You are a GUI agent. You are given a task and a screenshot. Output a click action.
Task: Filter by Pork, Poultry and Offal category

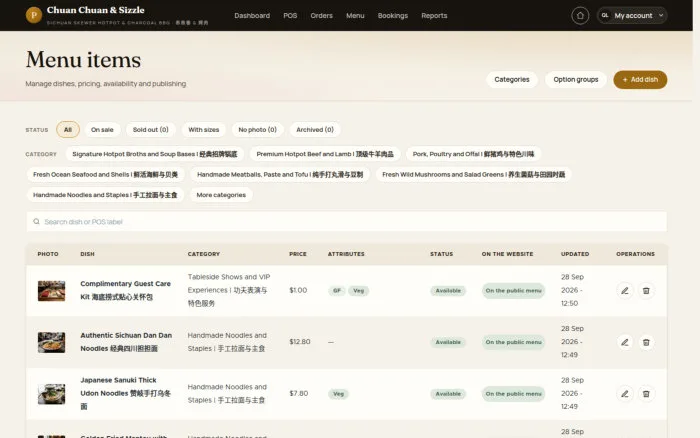(473, 154)
